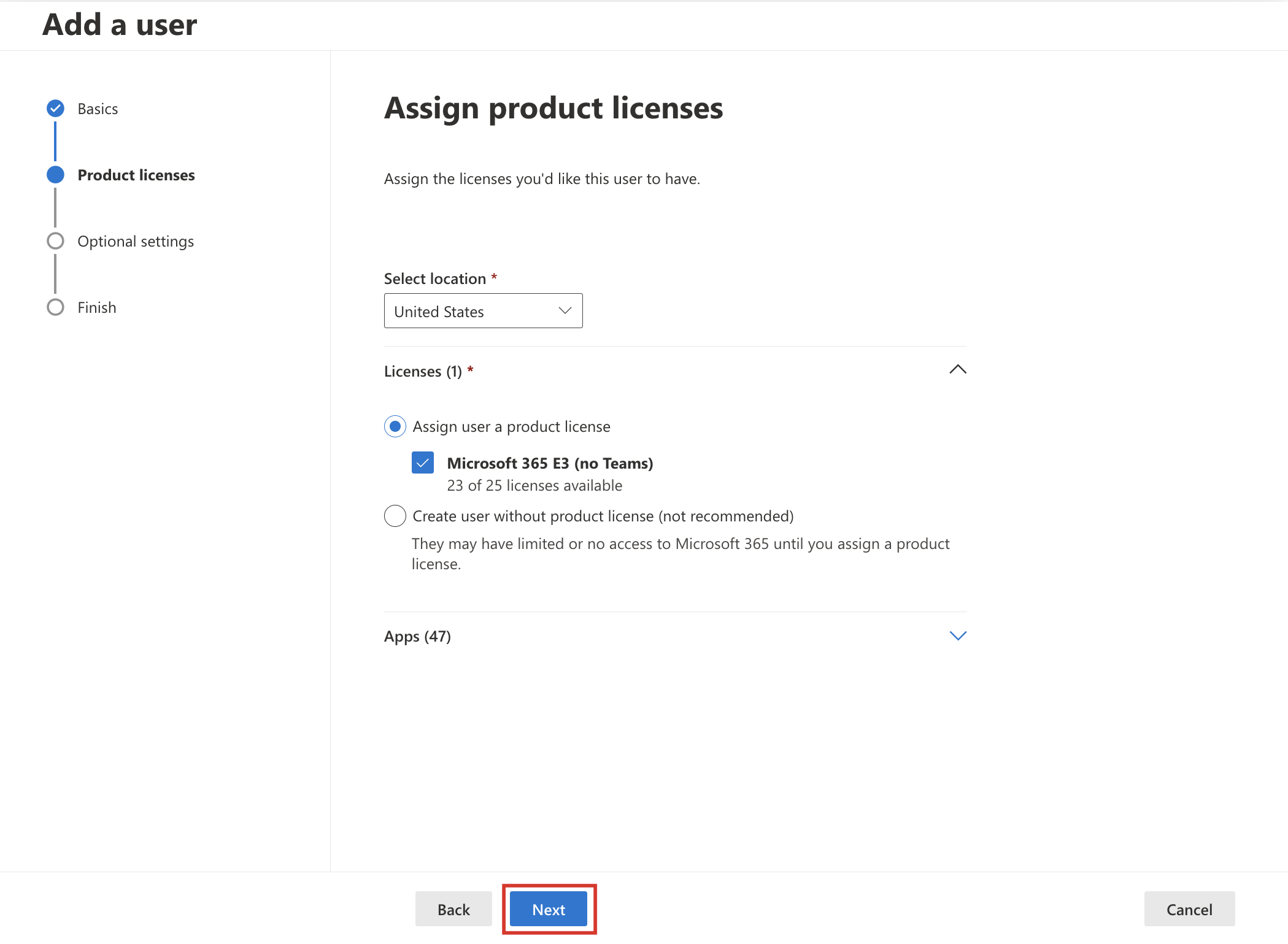The image size is (1288, 944).
Task: Click the Licenses (1) section header
Action: 423,370
